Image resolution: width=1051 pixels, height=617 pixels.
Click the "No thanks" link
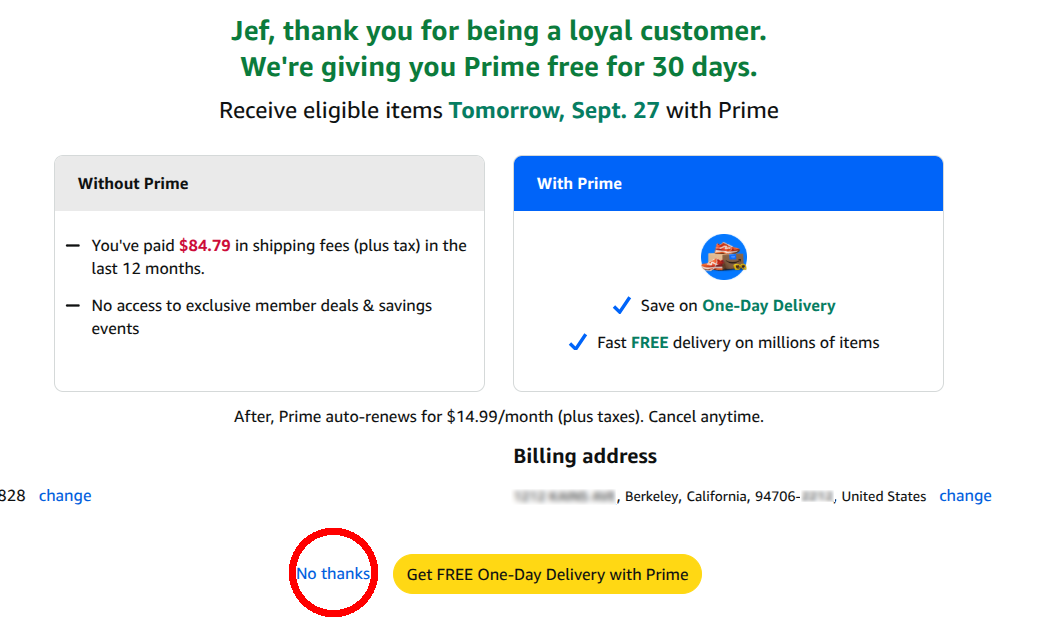point(333,574)
